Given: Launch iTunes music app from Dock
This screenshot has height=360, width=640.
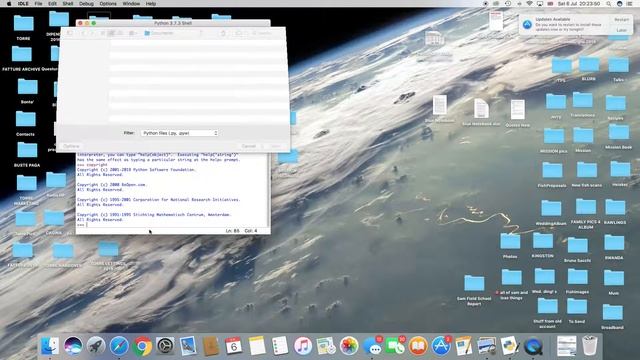Looking at the screenshot, I should click(303, 346).
